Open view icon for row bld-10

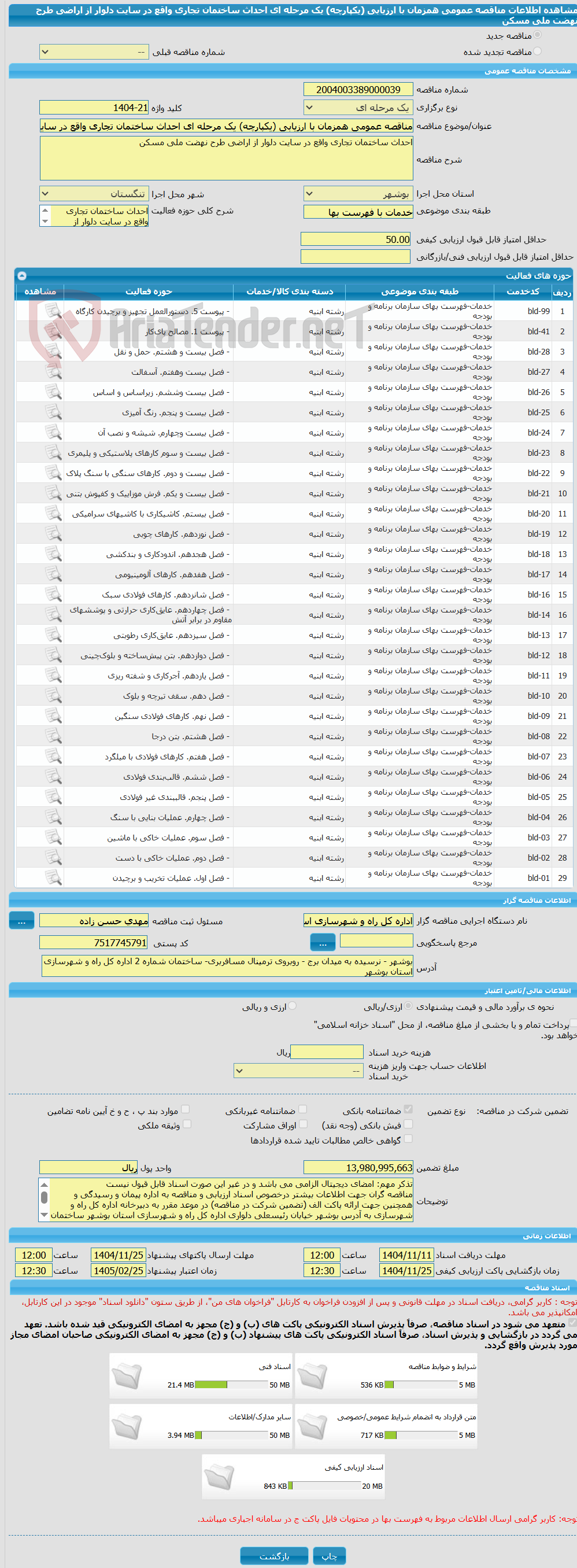54,696
